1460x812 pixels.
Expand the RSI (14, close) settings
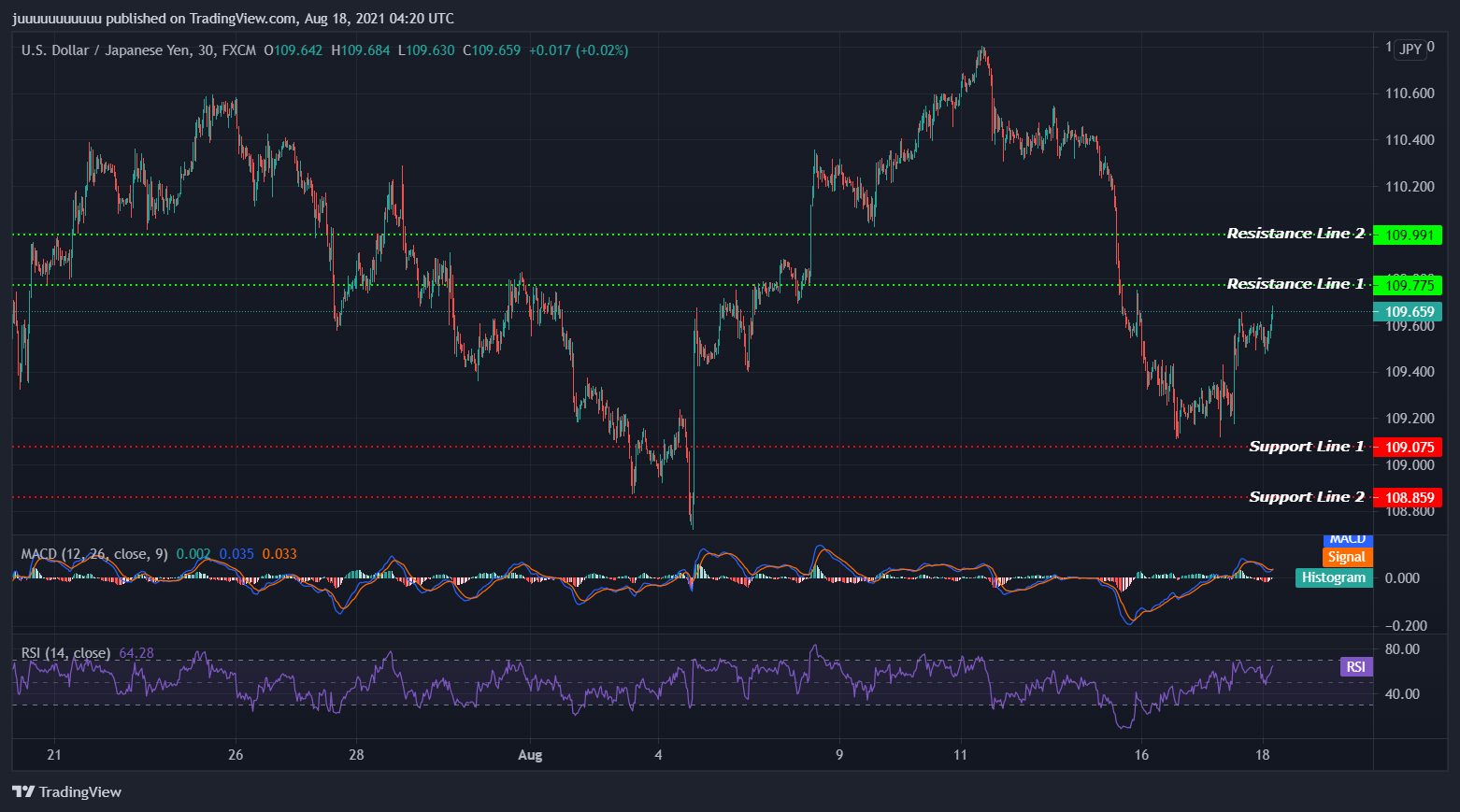click(x=65, y=653)
